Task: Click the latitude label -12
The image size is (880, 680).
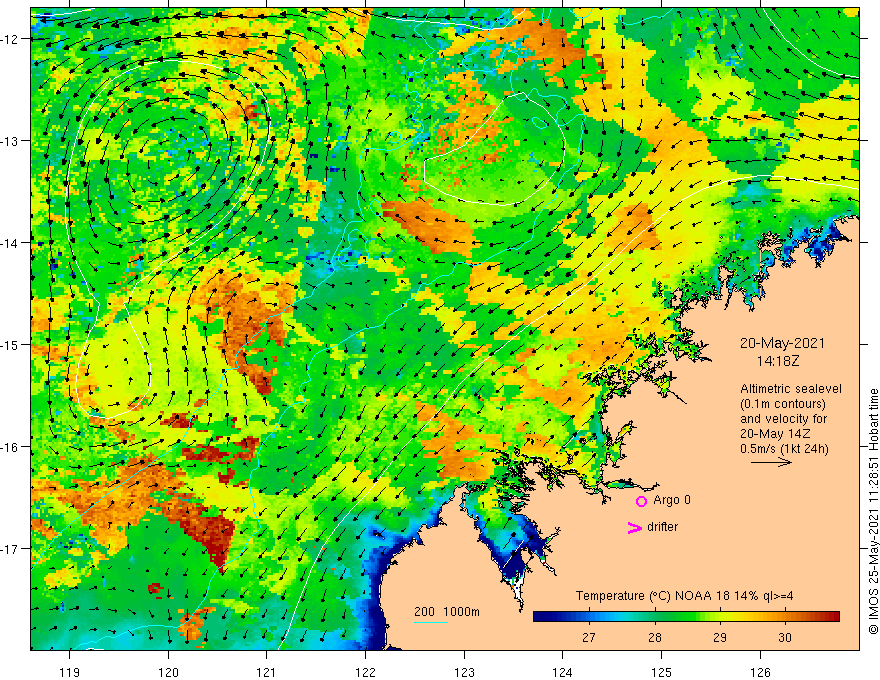Action: tap(10, 39)
